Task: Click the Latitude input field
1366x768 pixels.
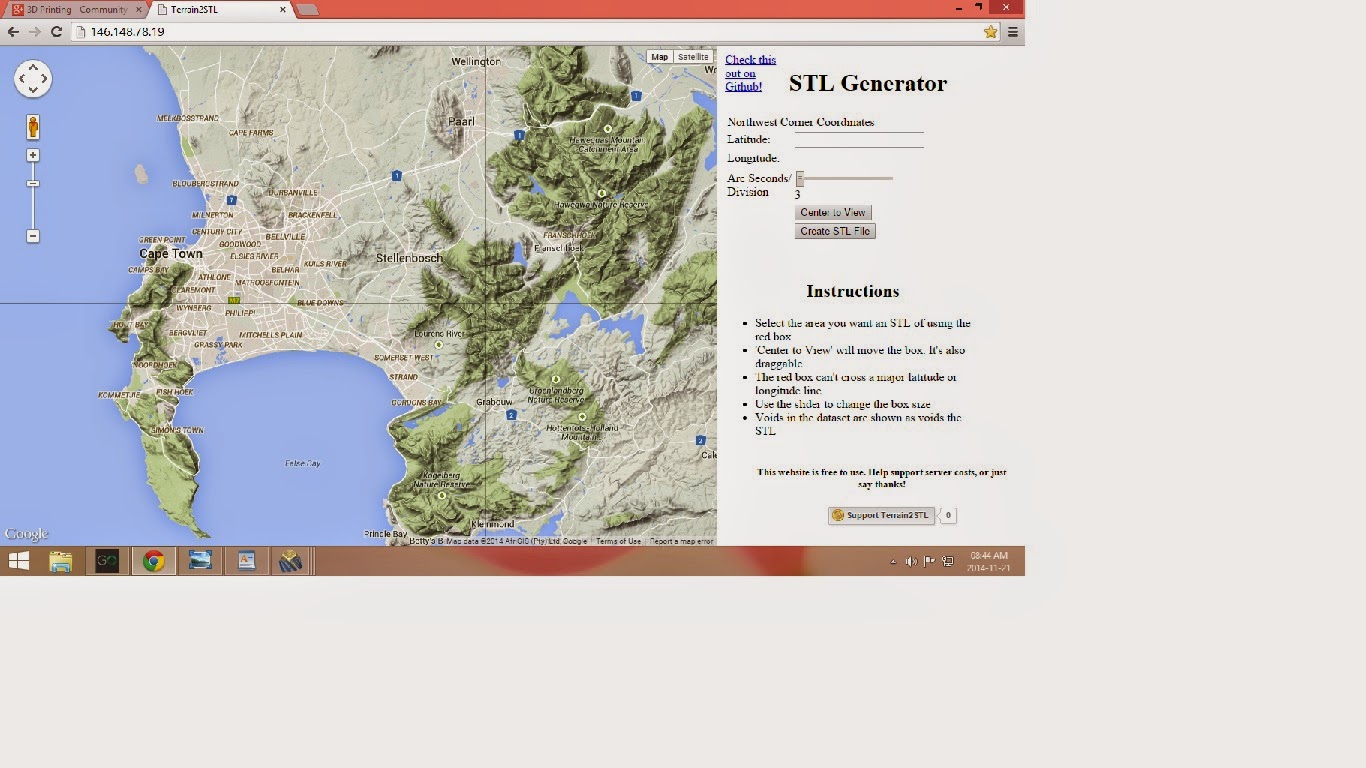Action: click(859, 139)
